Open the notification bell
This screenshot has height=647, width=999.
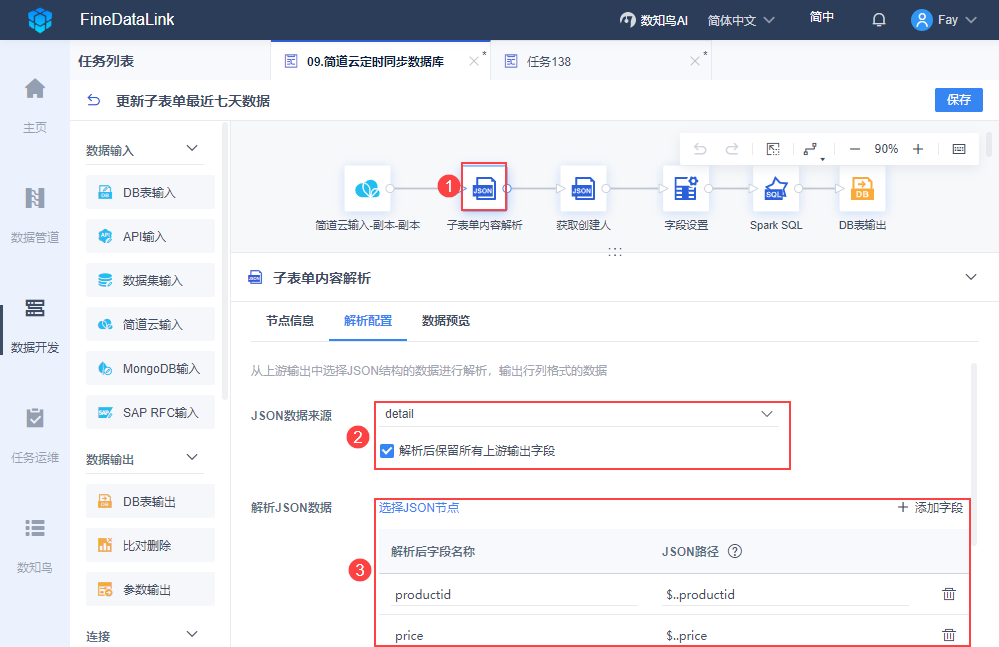879,20
